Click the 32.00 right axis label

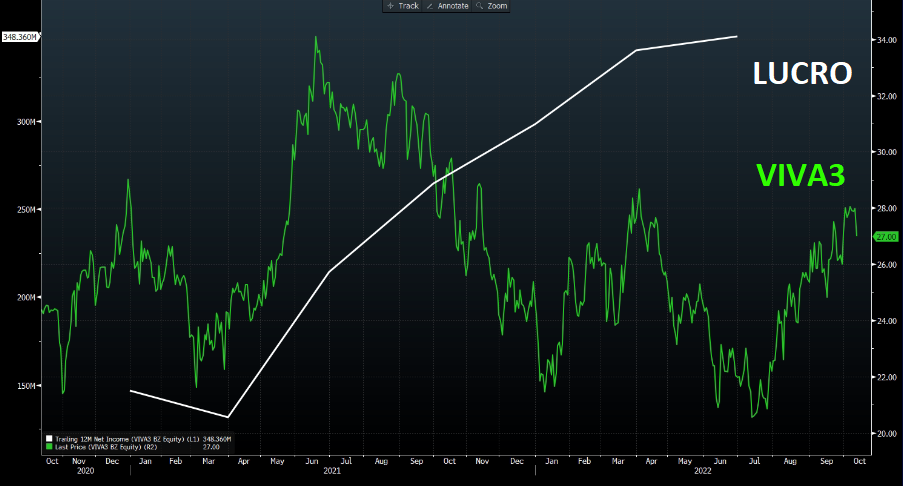coord(886,96)
